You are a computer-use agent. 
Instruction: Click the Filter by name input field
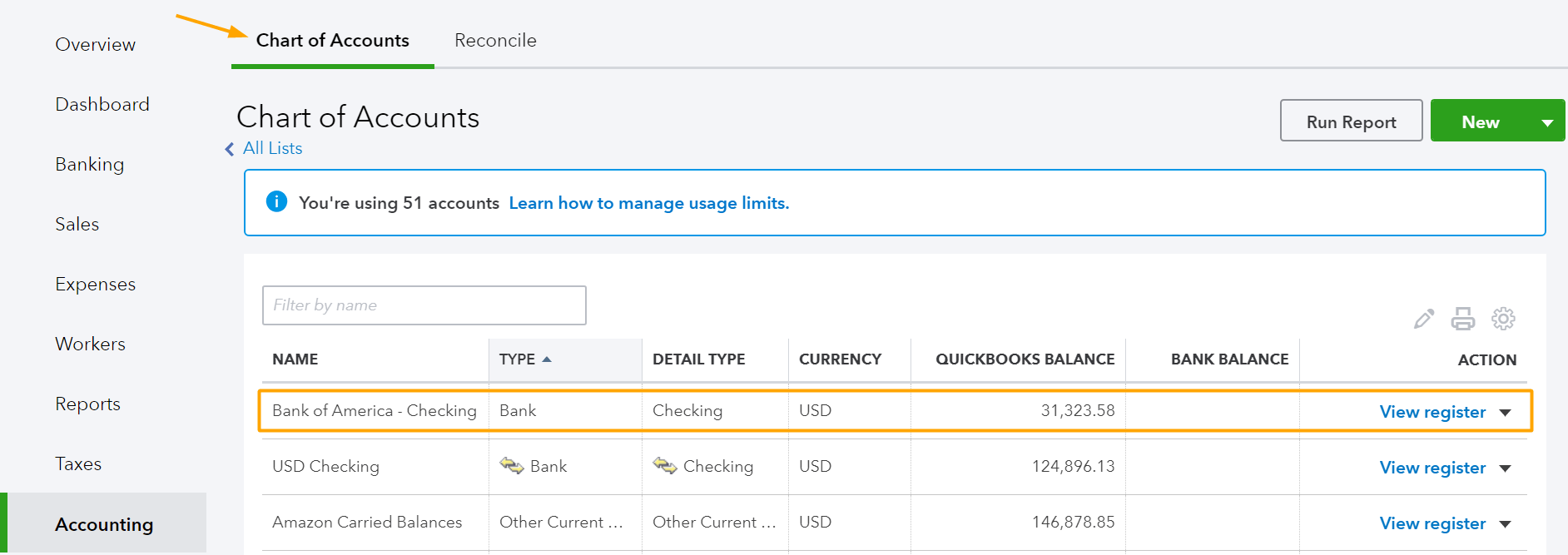tap(424, 305)
